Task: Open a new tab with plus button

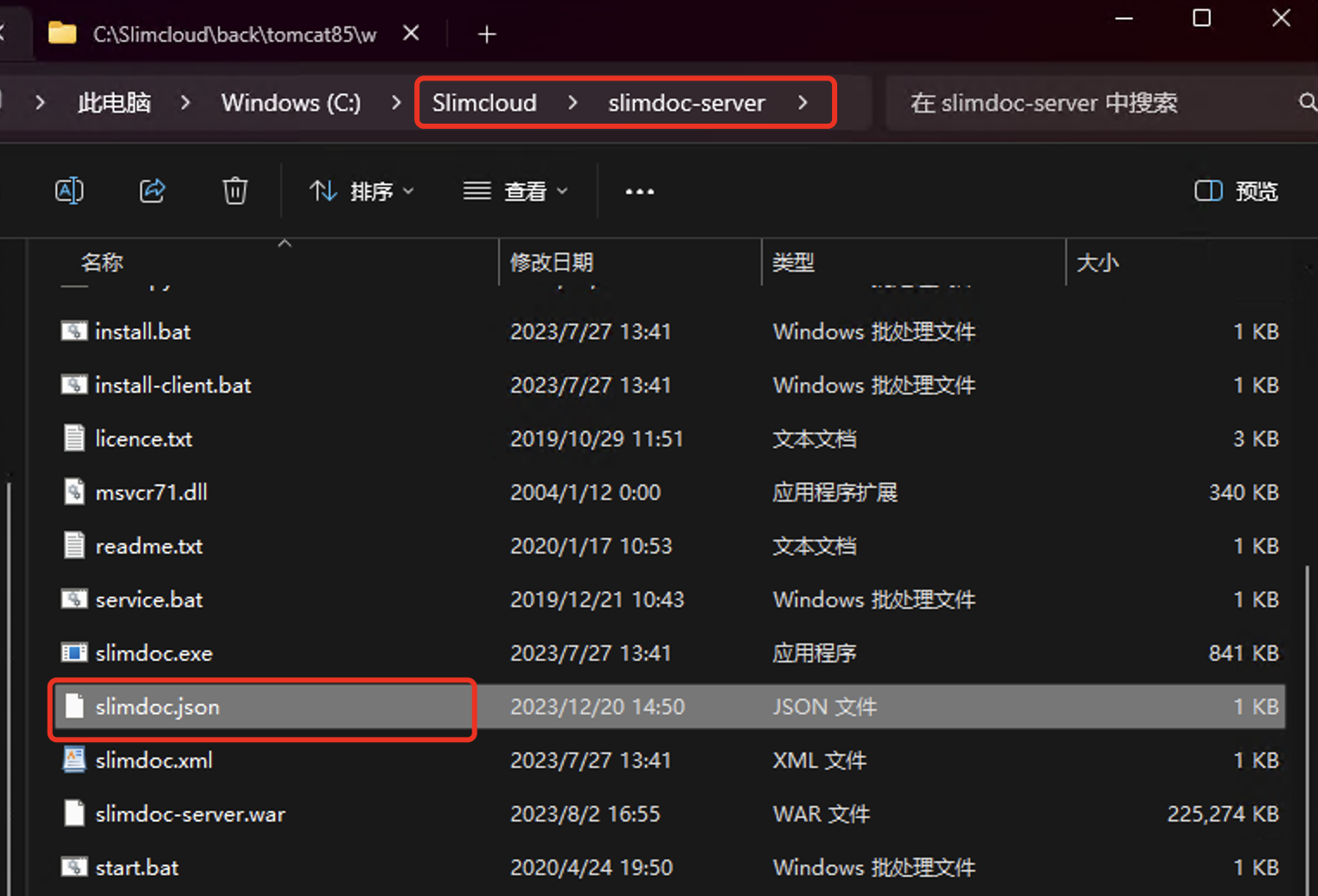Action: 487,35
